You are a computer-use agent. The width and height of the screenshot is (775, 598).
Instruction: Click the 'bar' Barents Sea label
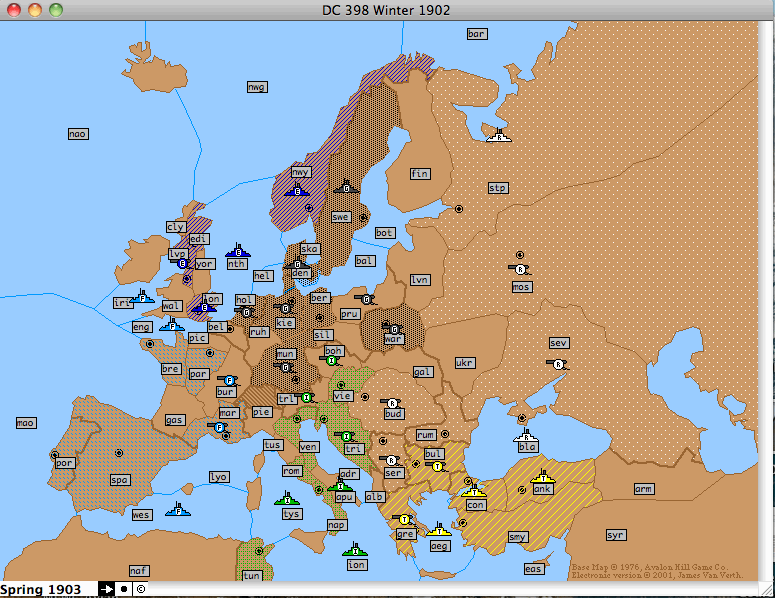coord(477,34)
